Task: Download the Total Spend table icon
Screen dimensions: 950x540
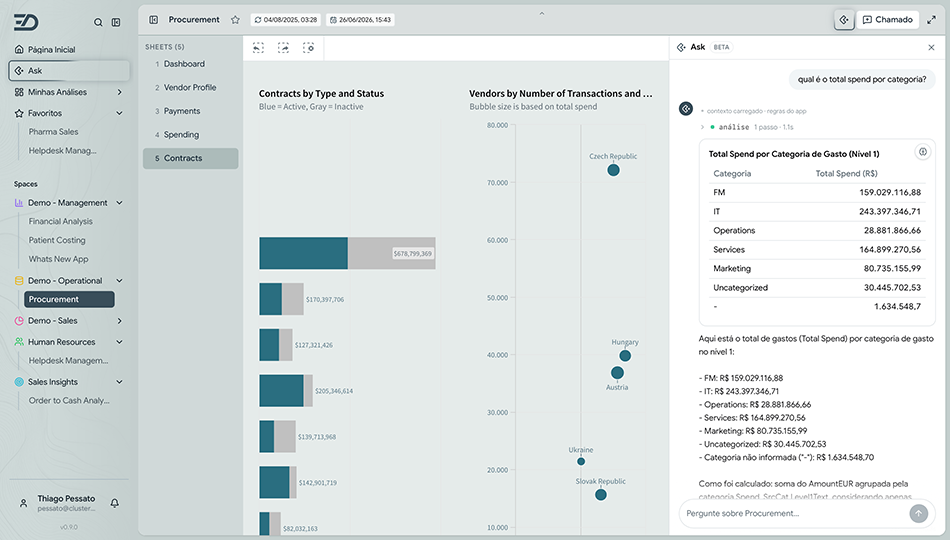Action: [x=923, y=152]
